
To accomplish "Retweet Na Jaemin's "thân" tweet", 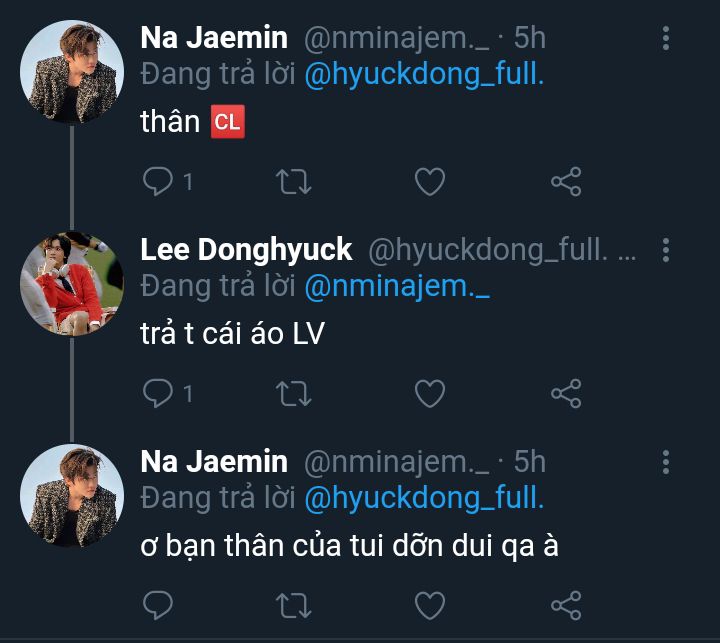I will click(294, 181).
